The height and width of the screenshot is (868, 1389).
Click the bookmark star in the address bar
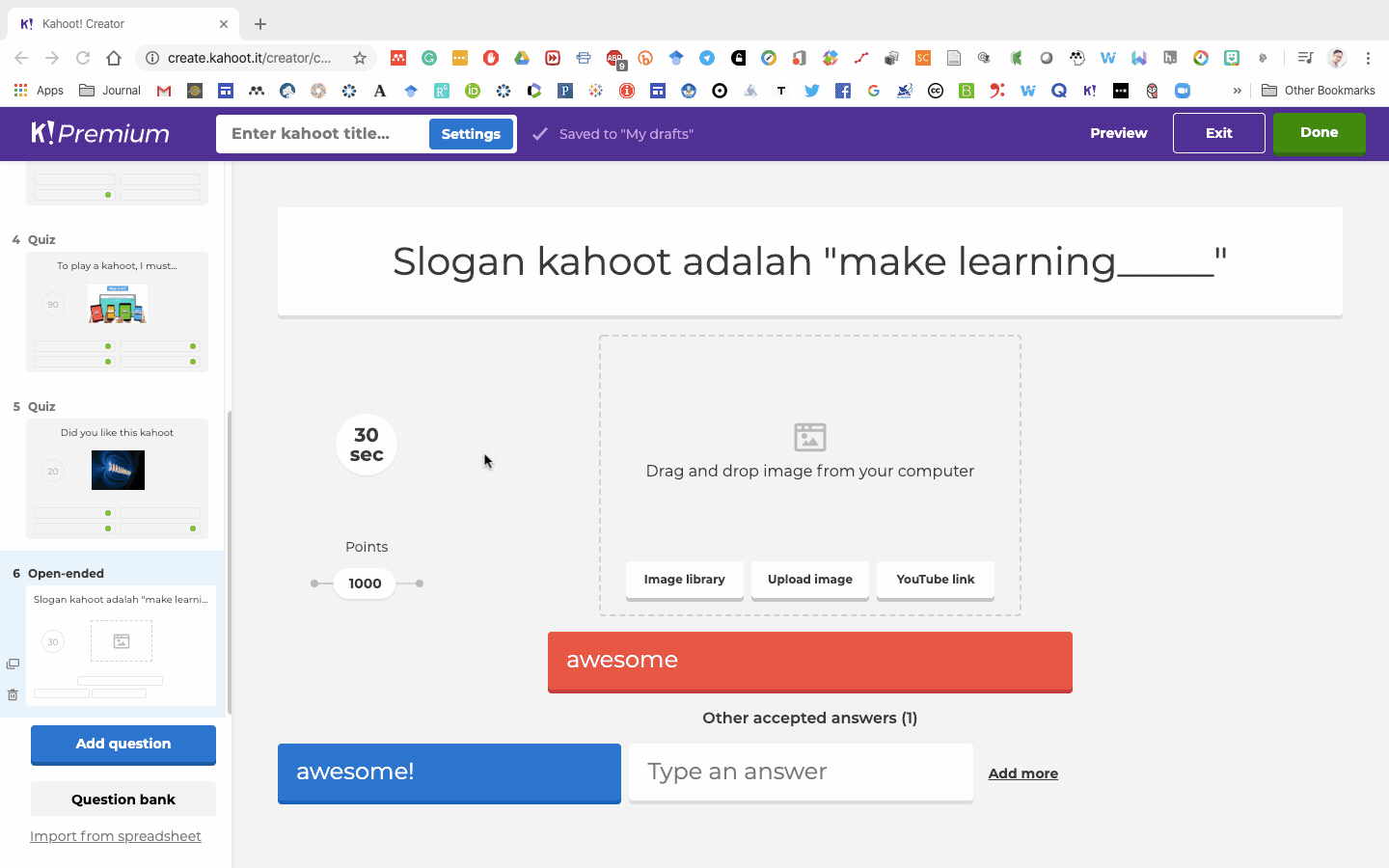tap(358, 57)
